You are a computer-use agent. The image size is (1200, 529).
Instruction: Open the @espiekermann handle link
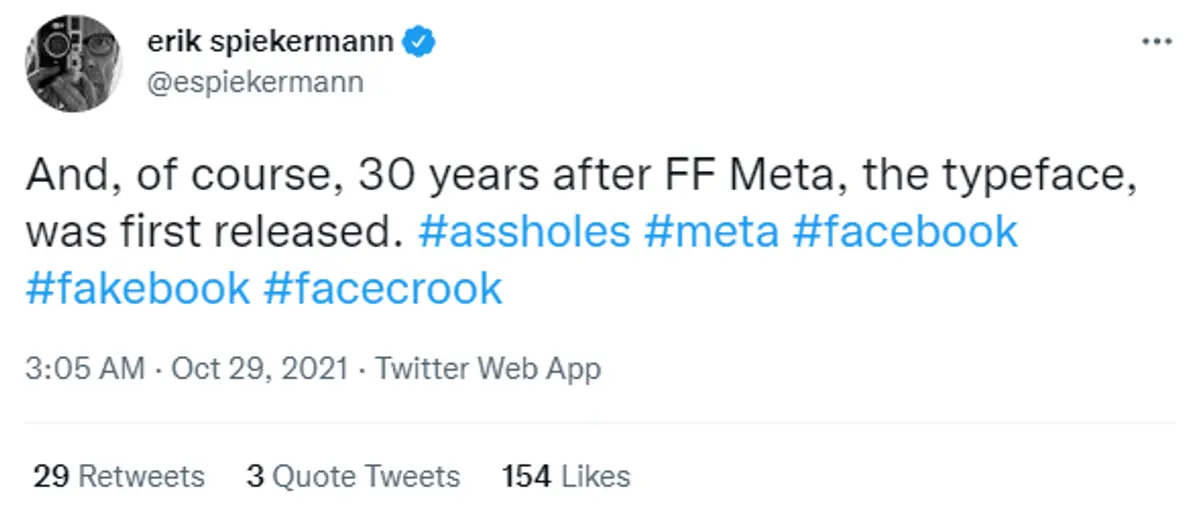pyautogui.click(x=255, y=81)
